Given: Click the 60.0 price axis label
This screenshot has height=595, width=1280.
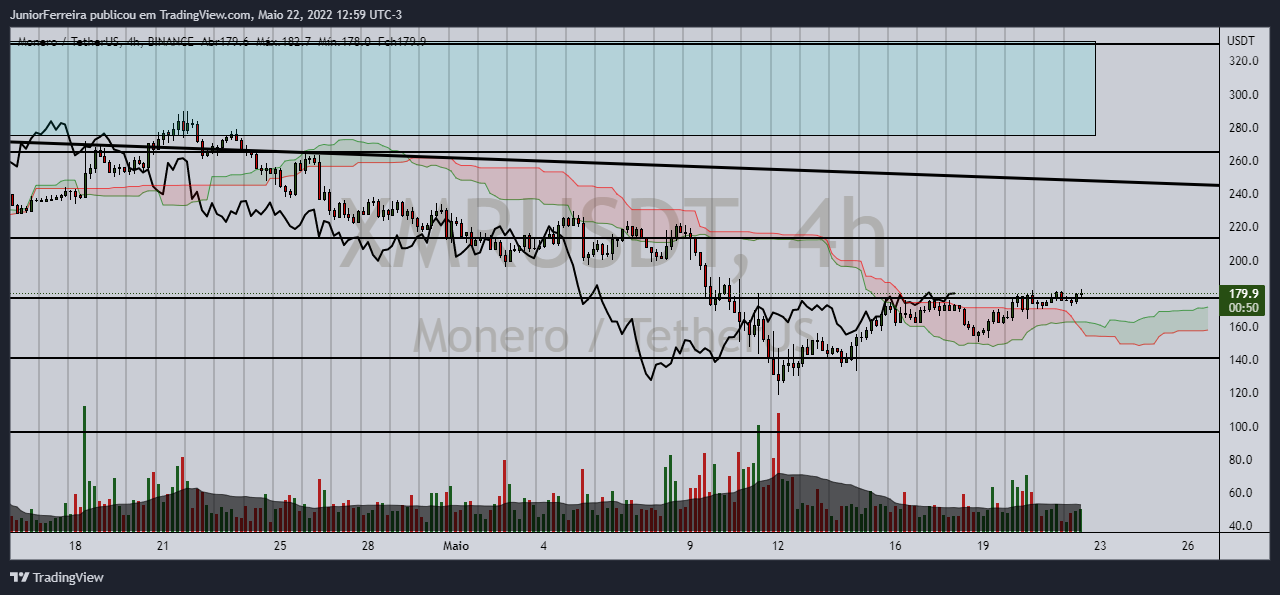Looking at the screenshot, I should tap(1243, 493).
